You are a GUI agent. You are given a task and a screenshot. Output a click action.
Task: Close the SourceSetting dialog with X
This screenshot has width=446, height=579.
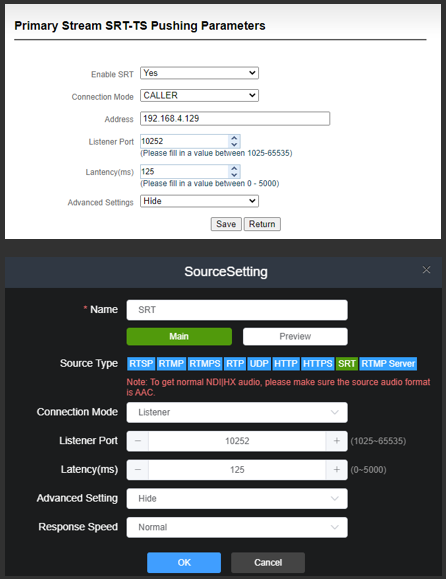(x=426, y=270)
